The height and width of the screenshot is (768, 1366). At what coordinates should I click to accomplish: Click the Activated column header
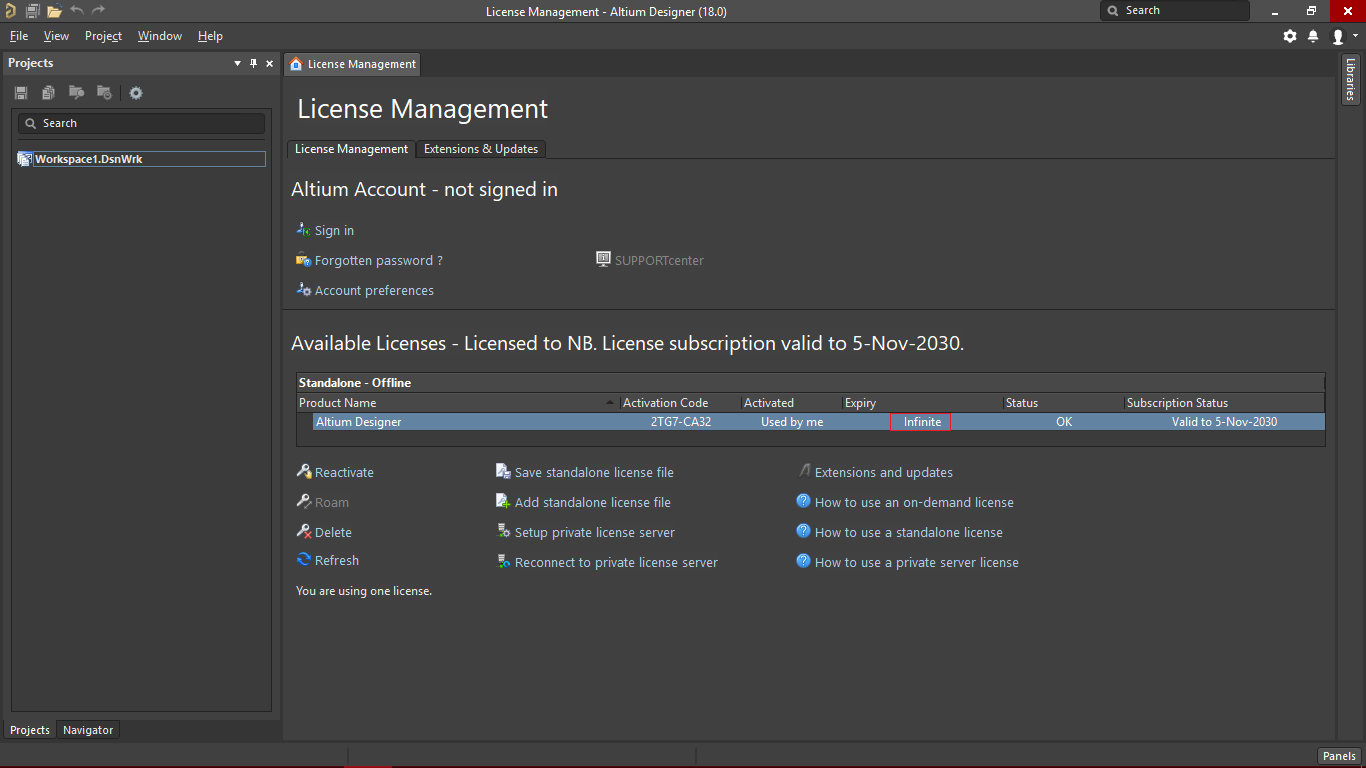tap(791, 403)
